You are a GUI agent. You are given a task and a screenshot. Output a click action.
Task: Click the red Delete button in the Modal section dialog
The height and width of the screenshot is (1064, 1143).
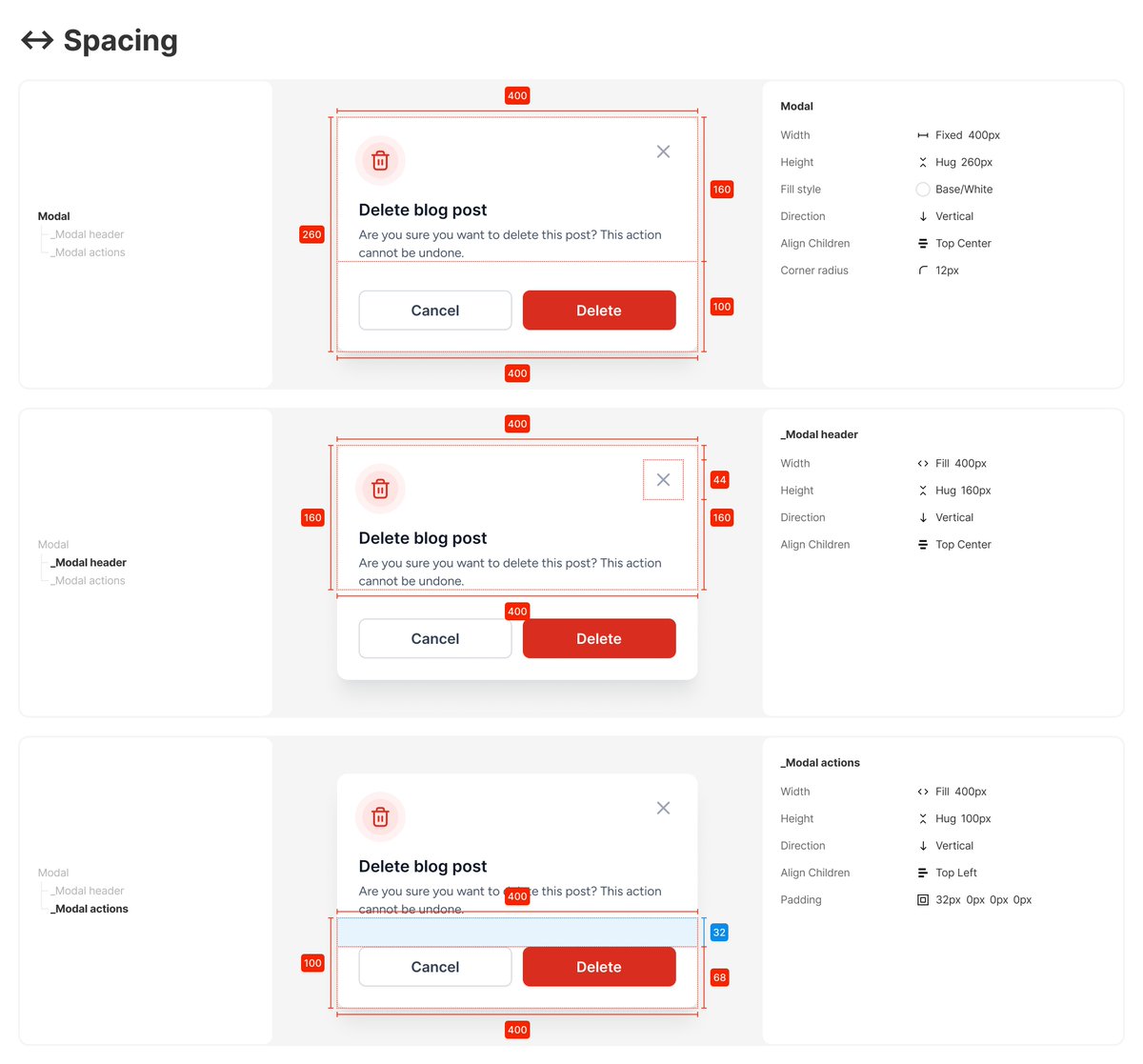tap(599, 311)
